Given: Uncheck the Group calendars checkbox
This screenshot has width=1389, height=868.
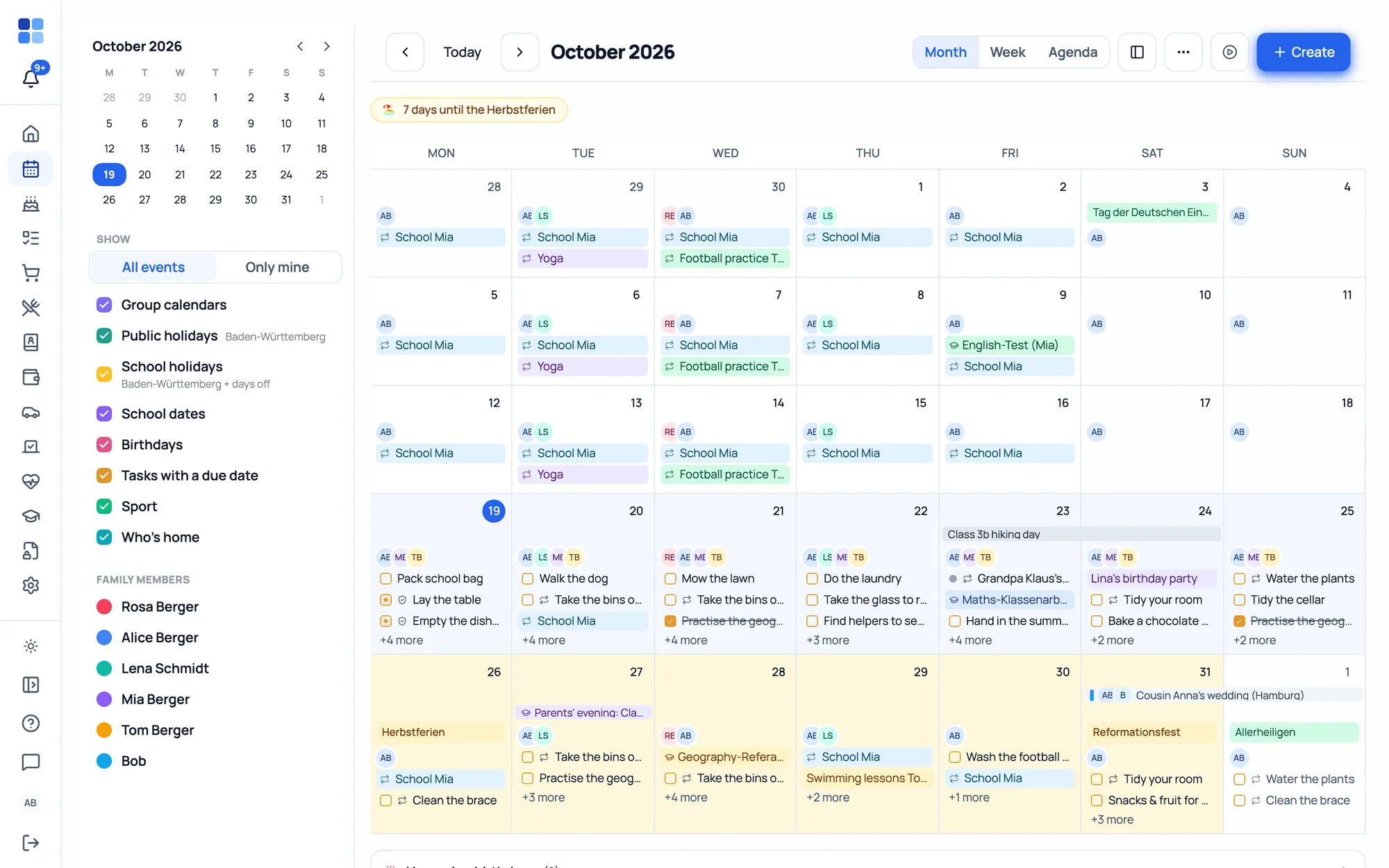Looking at the screenshot, I should tap(104, 305).
